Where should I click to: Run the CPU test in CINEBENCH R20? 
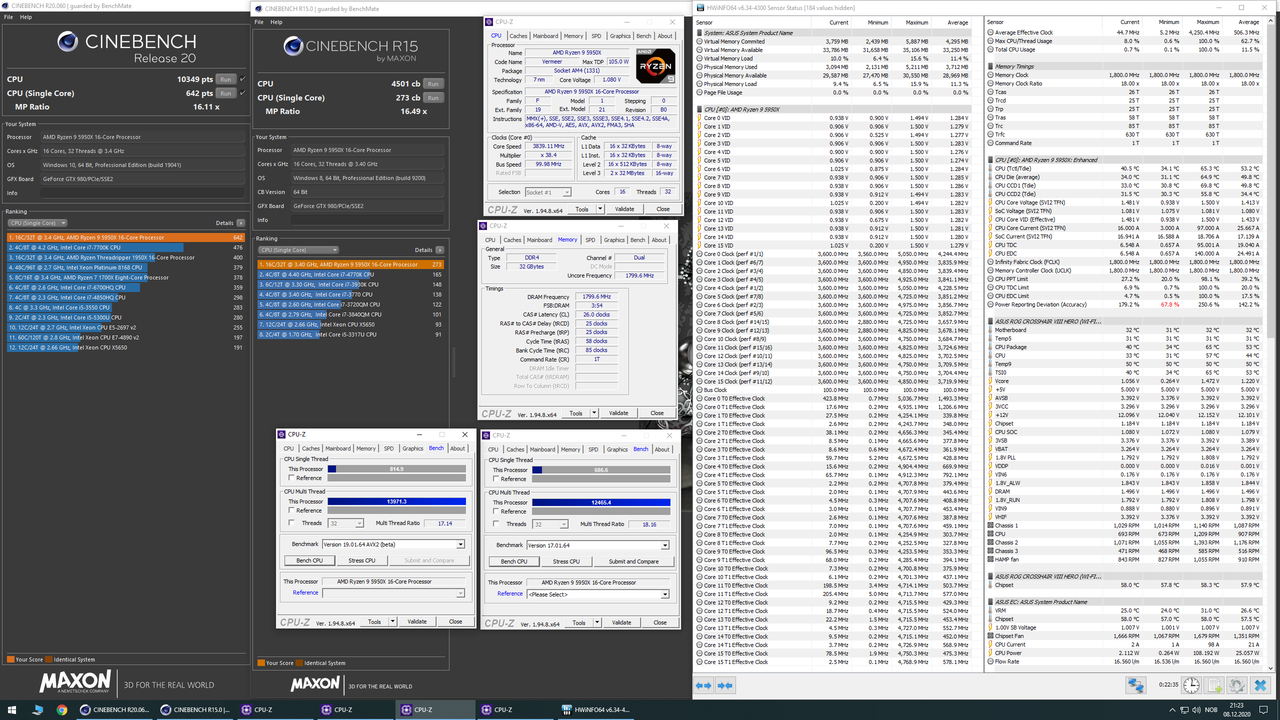[226, 78]
